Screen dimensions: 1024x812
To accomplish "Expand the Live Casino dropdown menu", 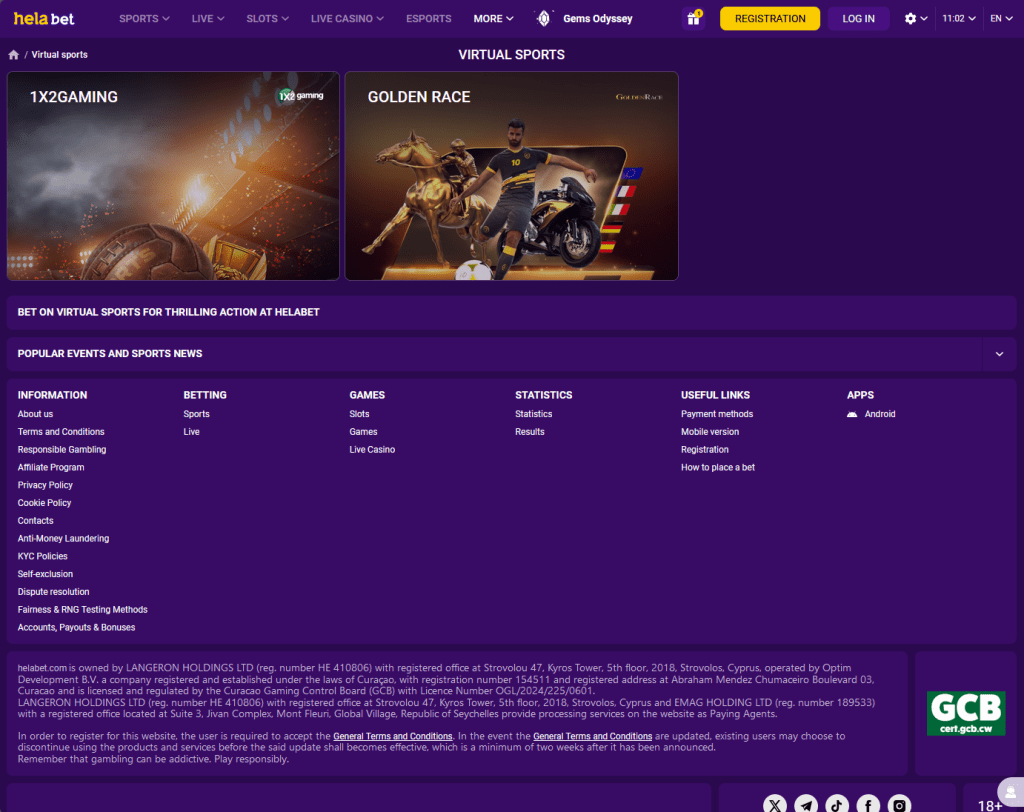I will (347, 18).
